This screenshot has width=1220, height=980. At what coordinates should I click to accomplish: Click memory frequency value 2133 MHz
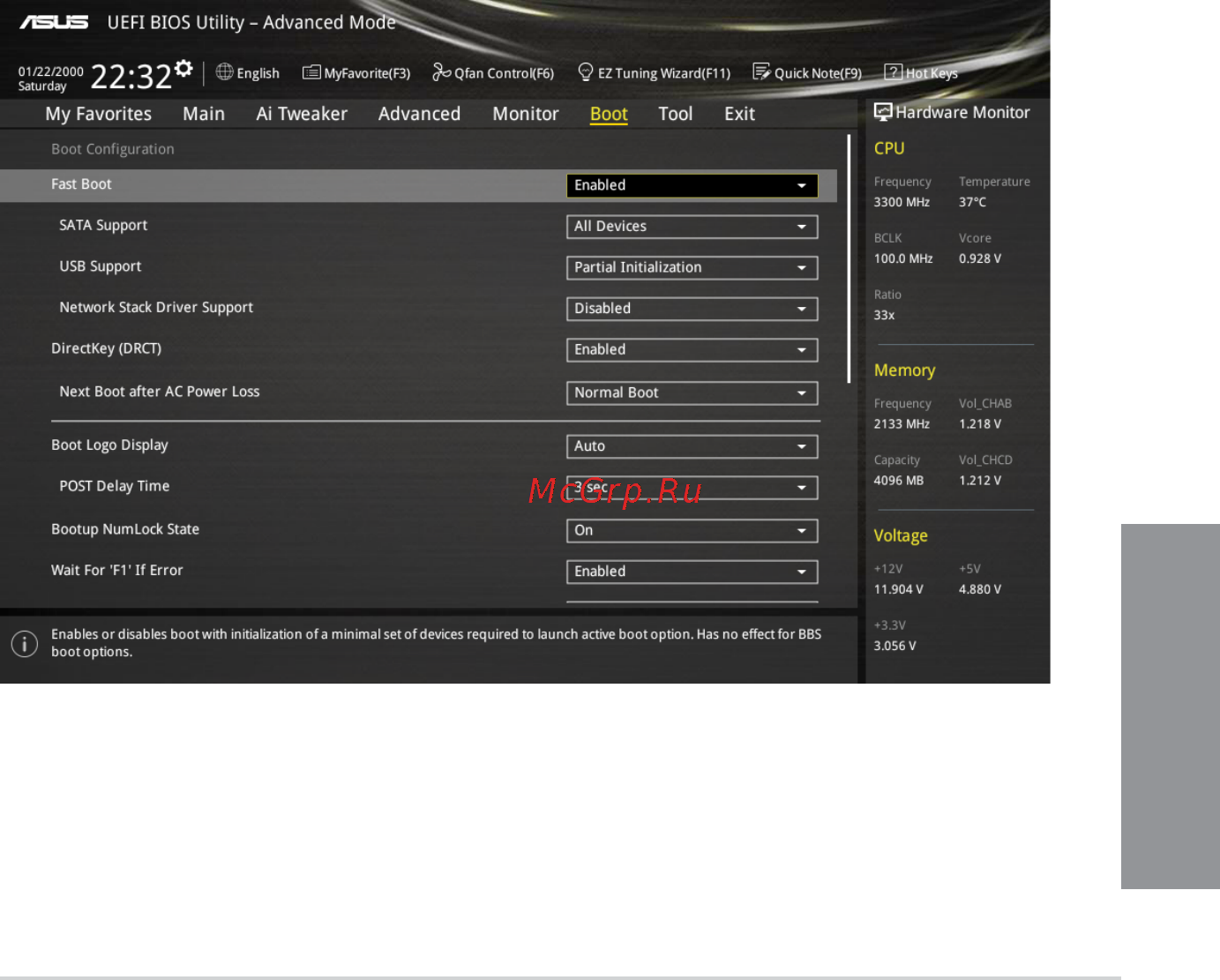(902, 424)
